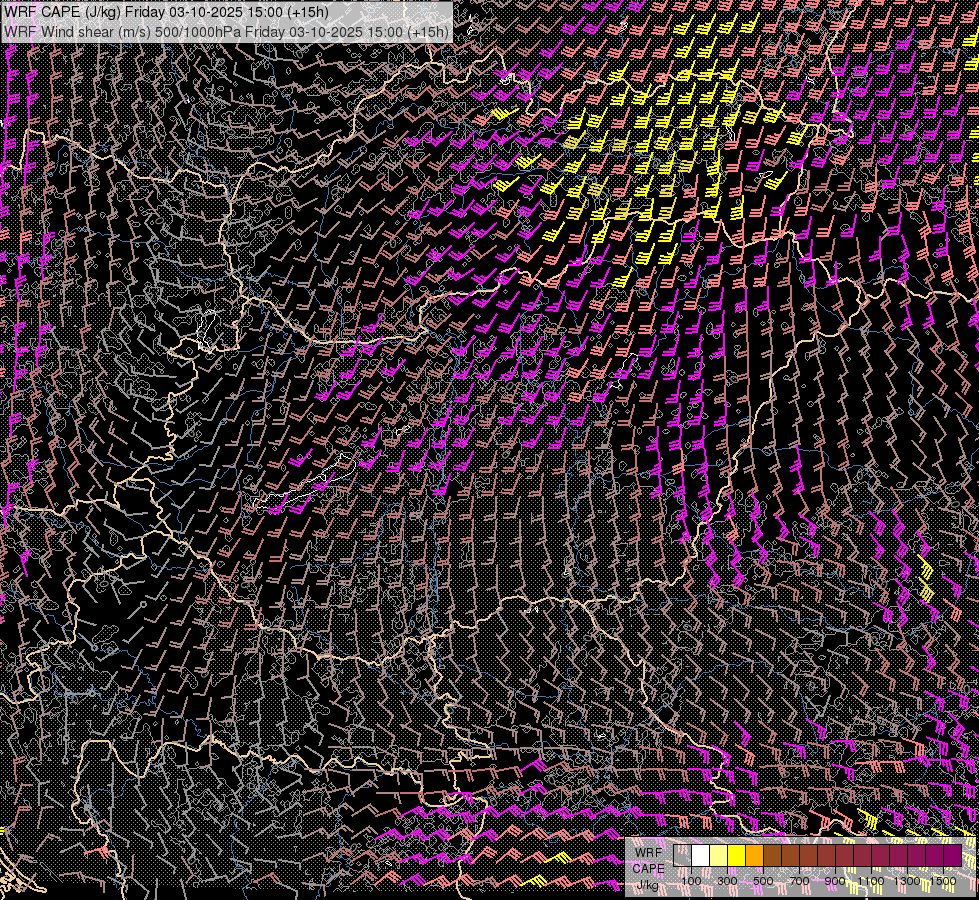
Task: Click the orange swatch in CAPE legend
Action: (x=755, y=856)
